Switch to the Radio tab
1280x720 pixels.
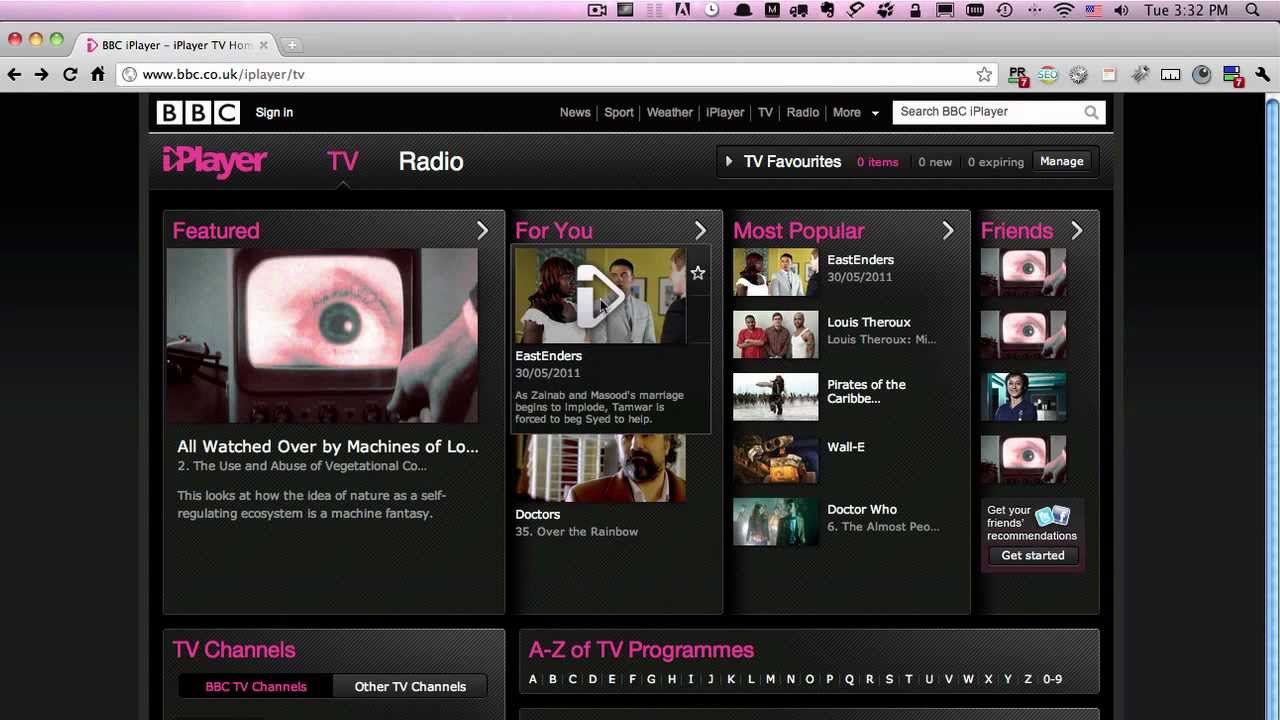(431, 161)
